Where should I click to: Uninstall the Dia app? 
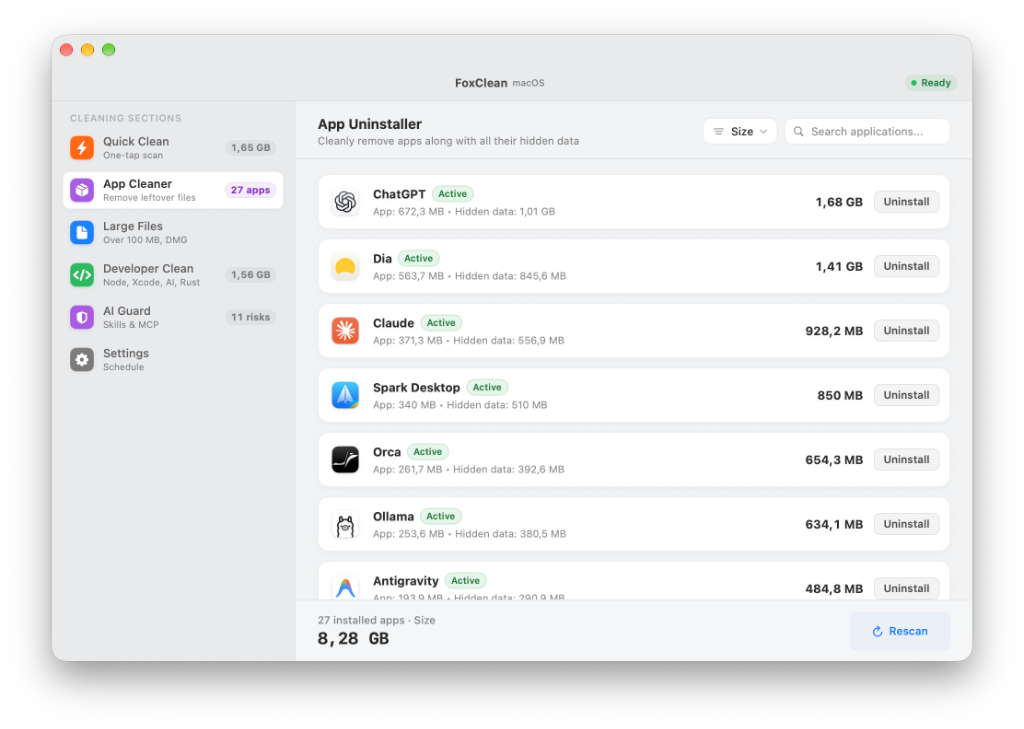(906, 267)
